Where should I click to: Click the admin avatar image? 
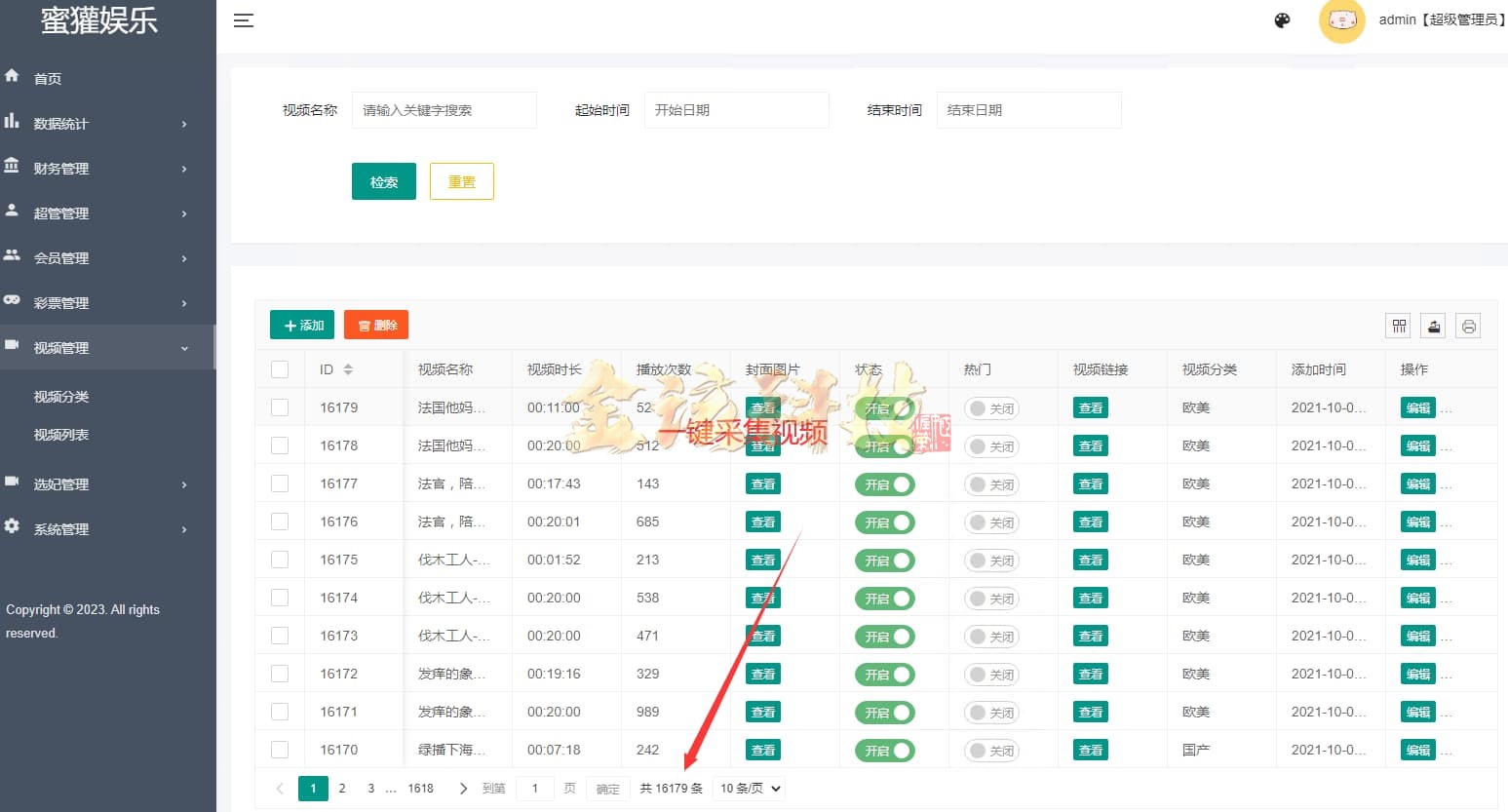point(1341,20)
